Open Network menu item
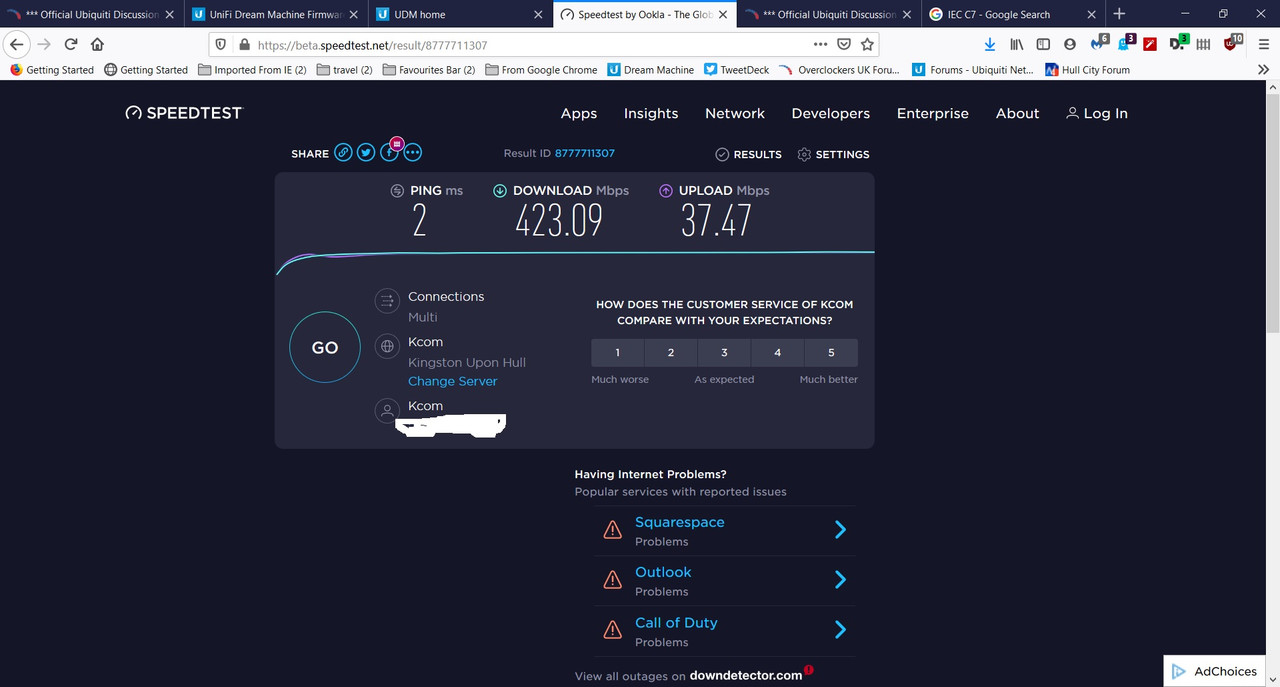The image size is (1280, 687). [x=735, y=113]
